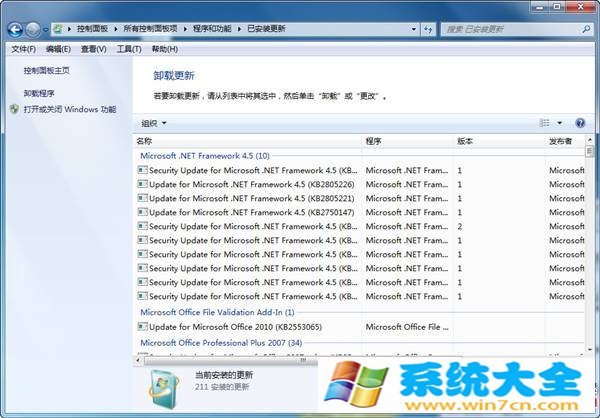
Task: Sort by 名称 column header
Action: pyautogui.click(x=248, y=141)
